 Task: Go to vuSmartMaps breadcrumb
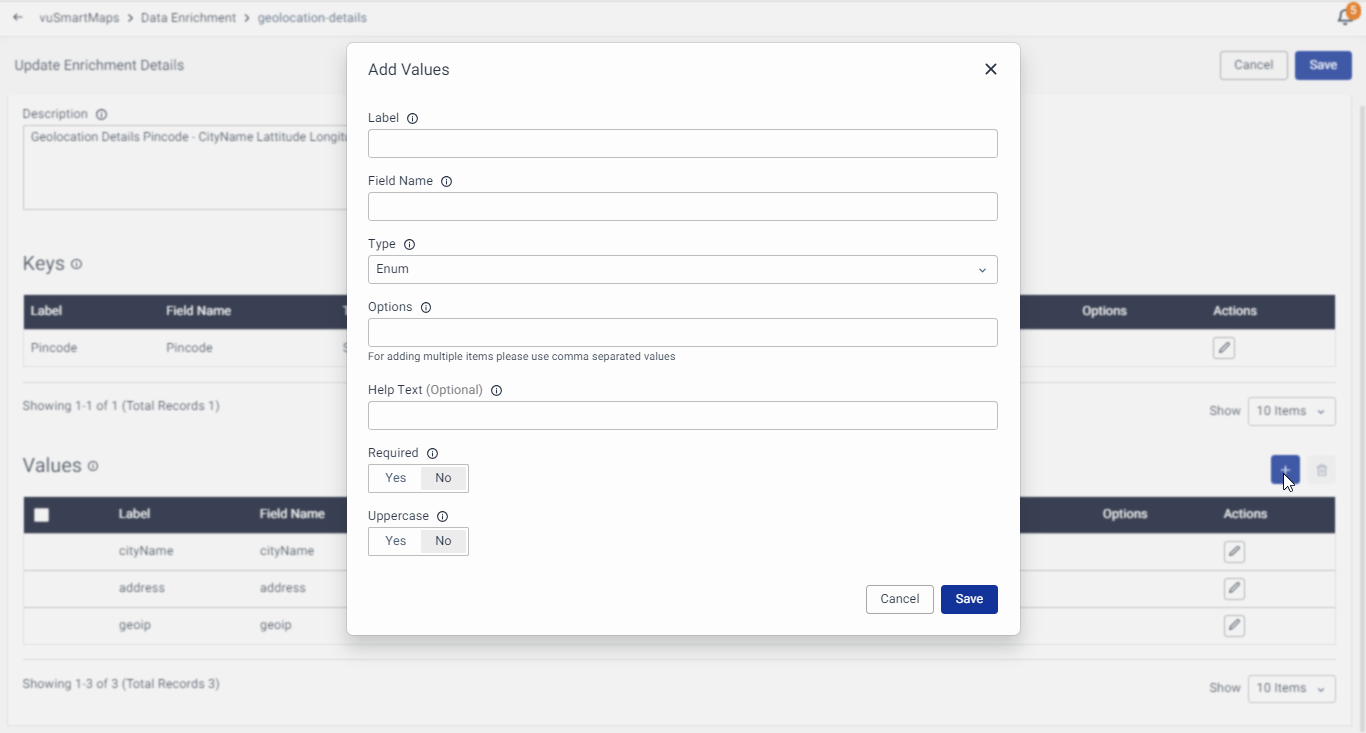tap(79, 18)
